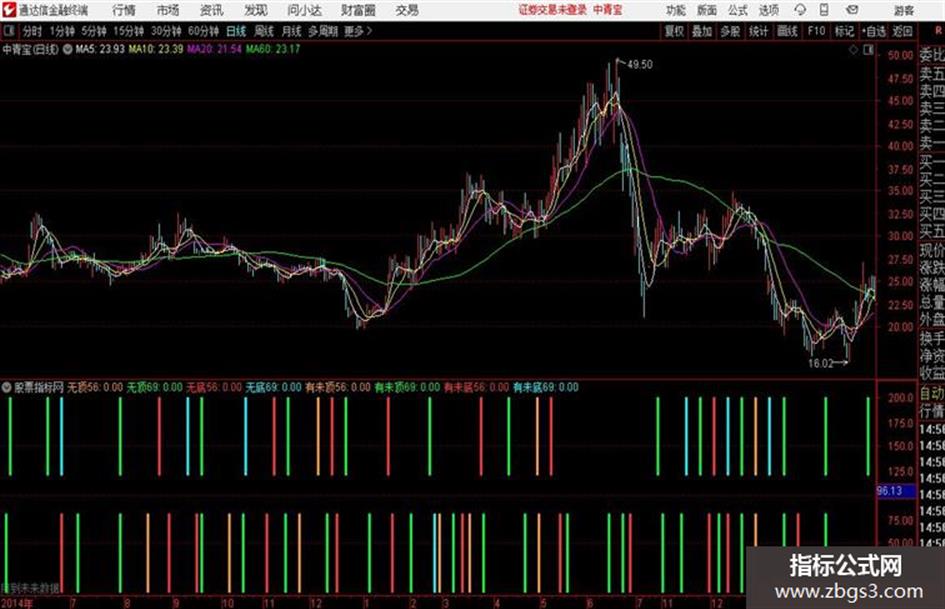The height and width of the screenshot is (609, 945).
Task: Click the MA60: 23.17 indicator value
Action: 272,49
